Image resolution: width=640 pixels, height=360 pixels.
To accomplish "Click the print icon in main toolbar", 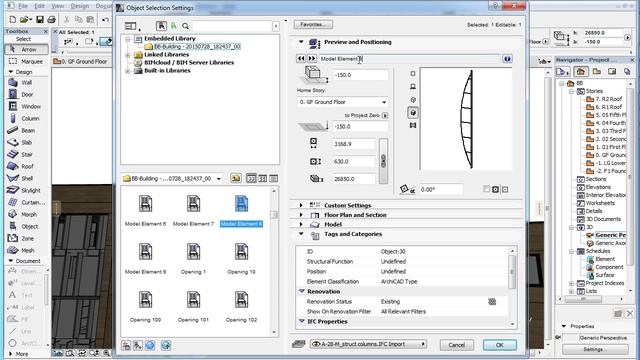I will 51,19.
